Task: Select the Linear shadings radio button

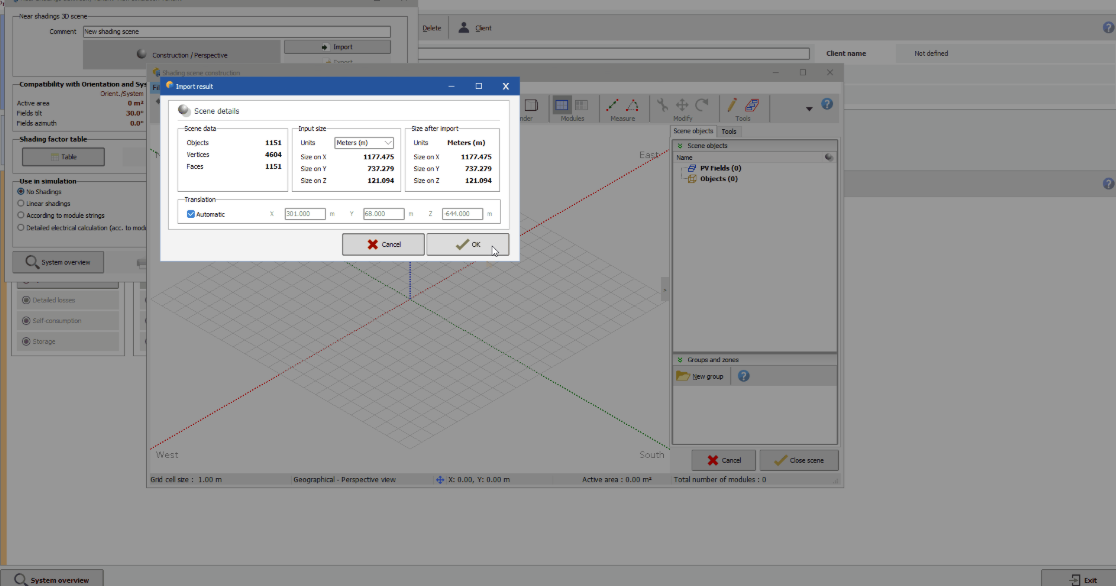Action: [21, 202]
